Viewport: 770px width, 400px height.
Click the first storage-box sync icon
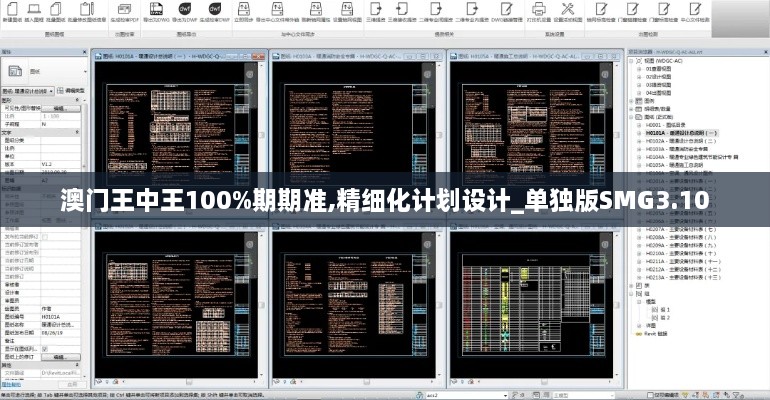[x=244, y=9]
